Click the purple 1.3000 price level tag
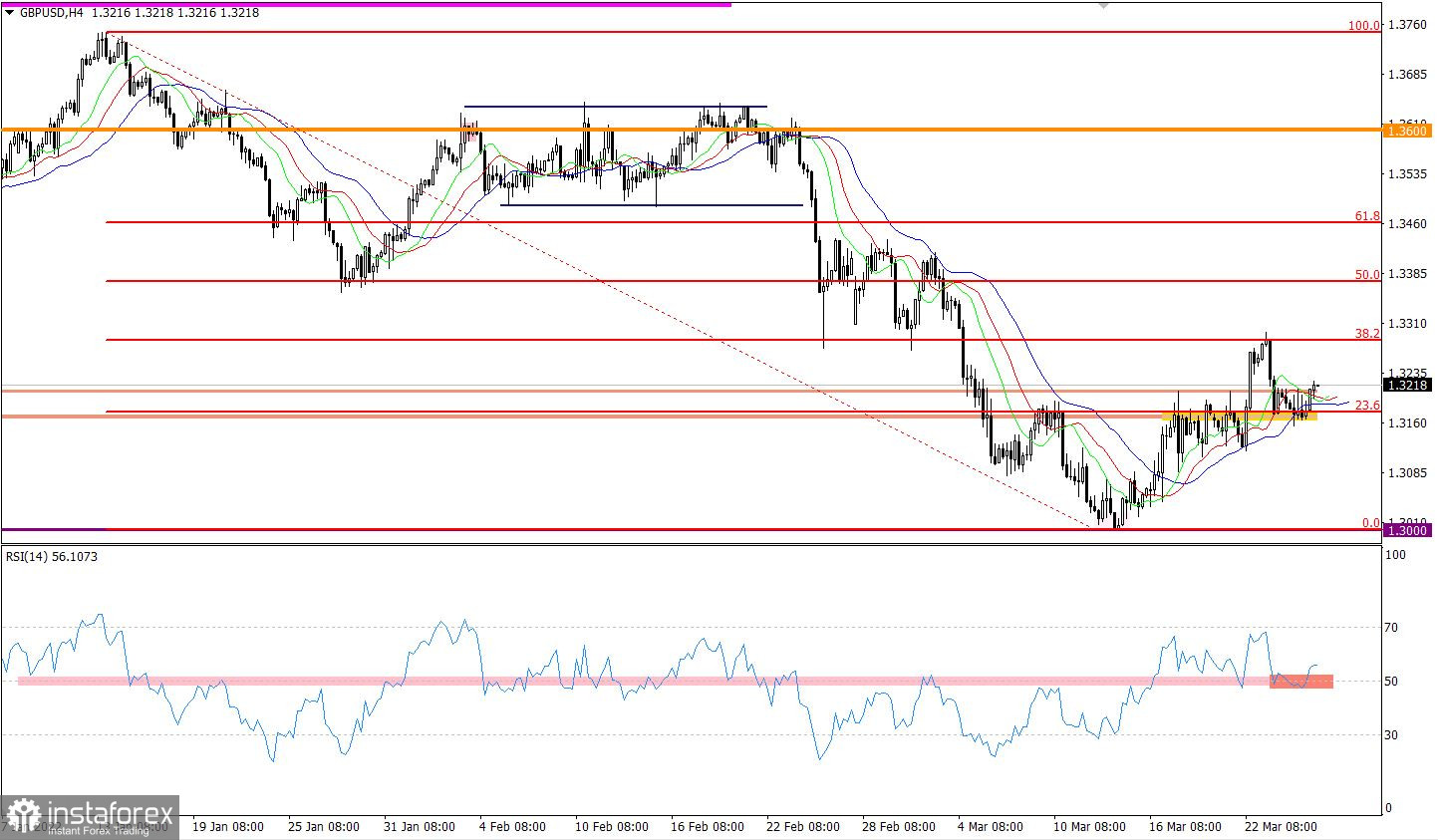1438x840 pixels. tap(1407, 530)
